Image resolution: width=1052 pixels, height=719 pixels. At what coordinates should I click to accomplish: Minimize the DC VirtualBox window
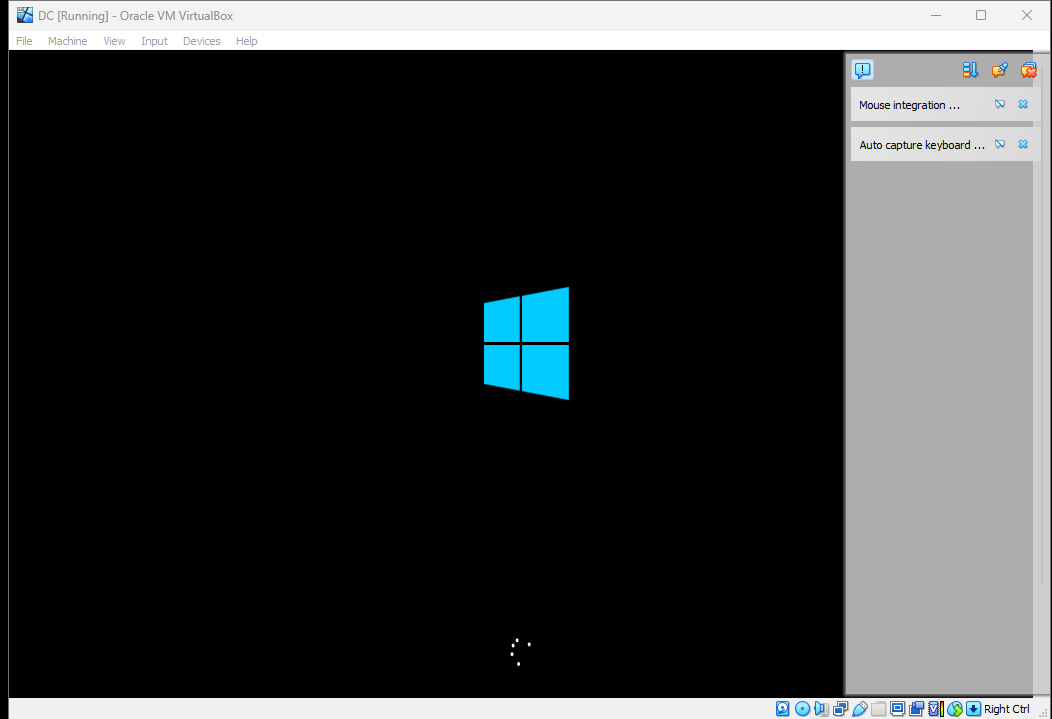pyautogui.click(x=936, y=15)
